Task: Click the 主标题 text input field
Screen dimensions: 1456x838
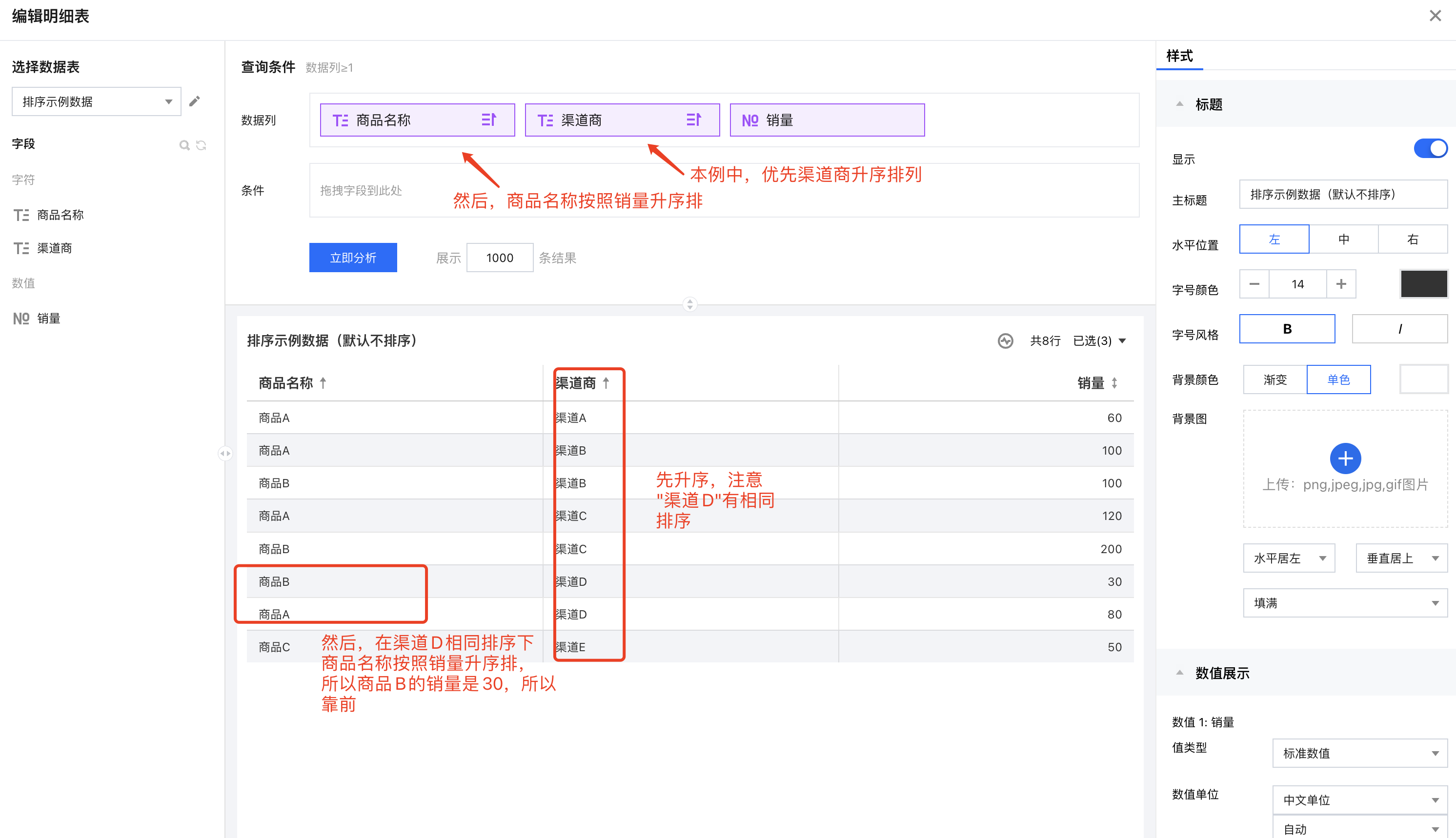Action: [1343, 194]
